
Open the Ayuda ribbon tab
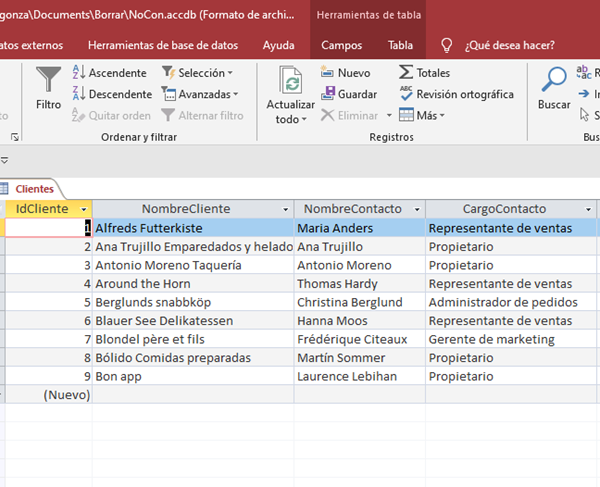pos(278,45)
